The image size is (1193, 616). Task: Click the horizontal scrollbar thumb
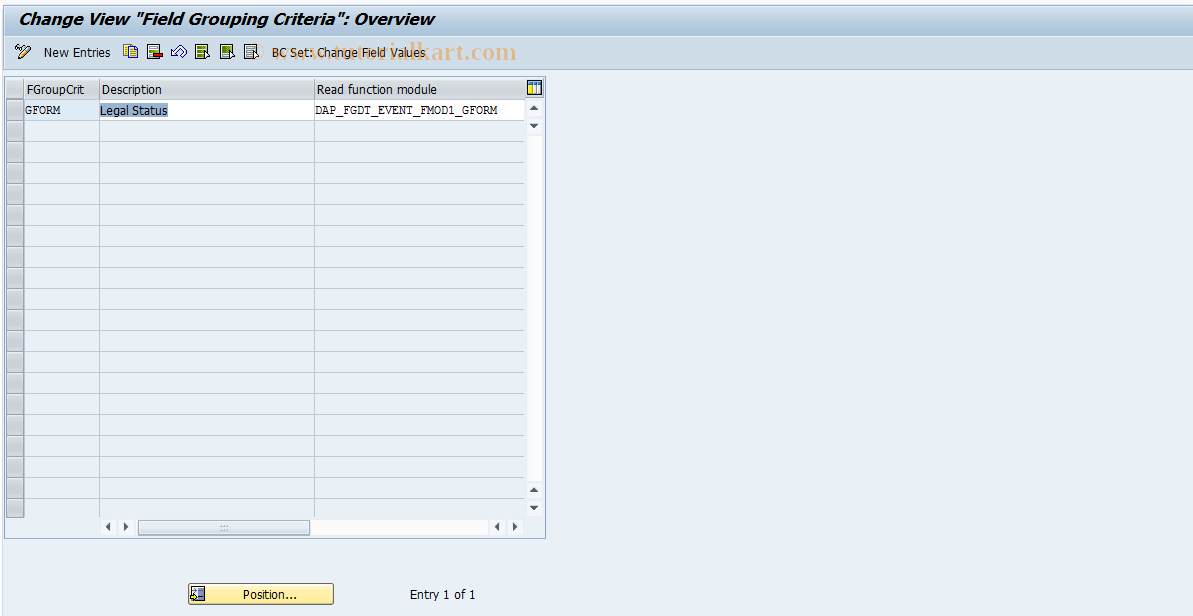(224, 527)
